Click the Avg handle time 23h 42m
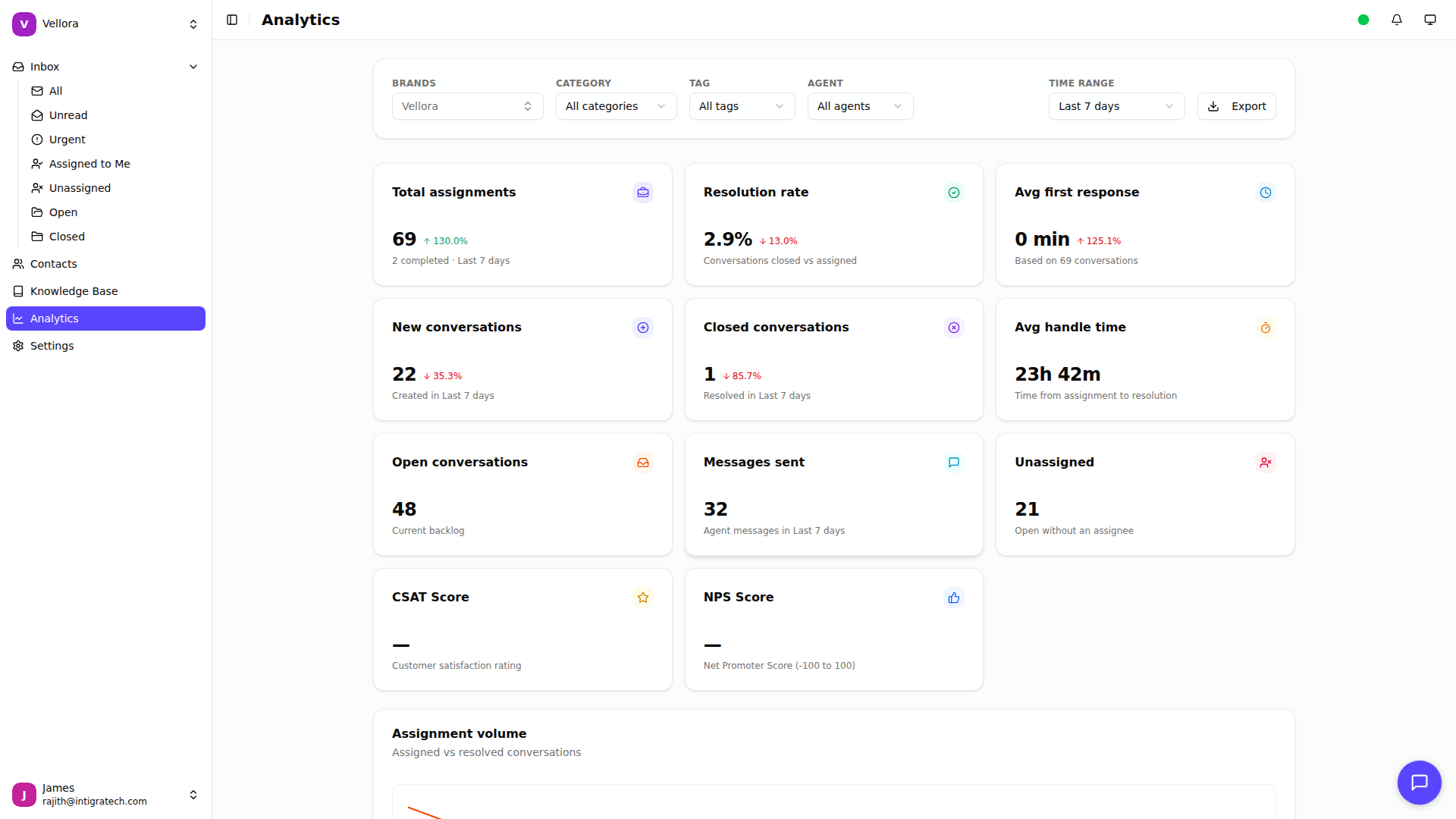 point(1058,375)
